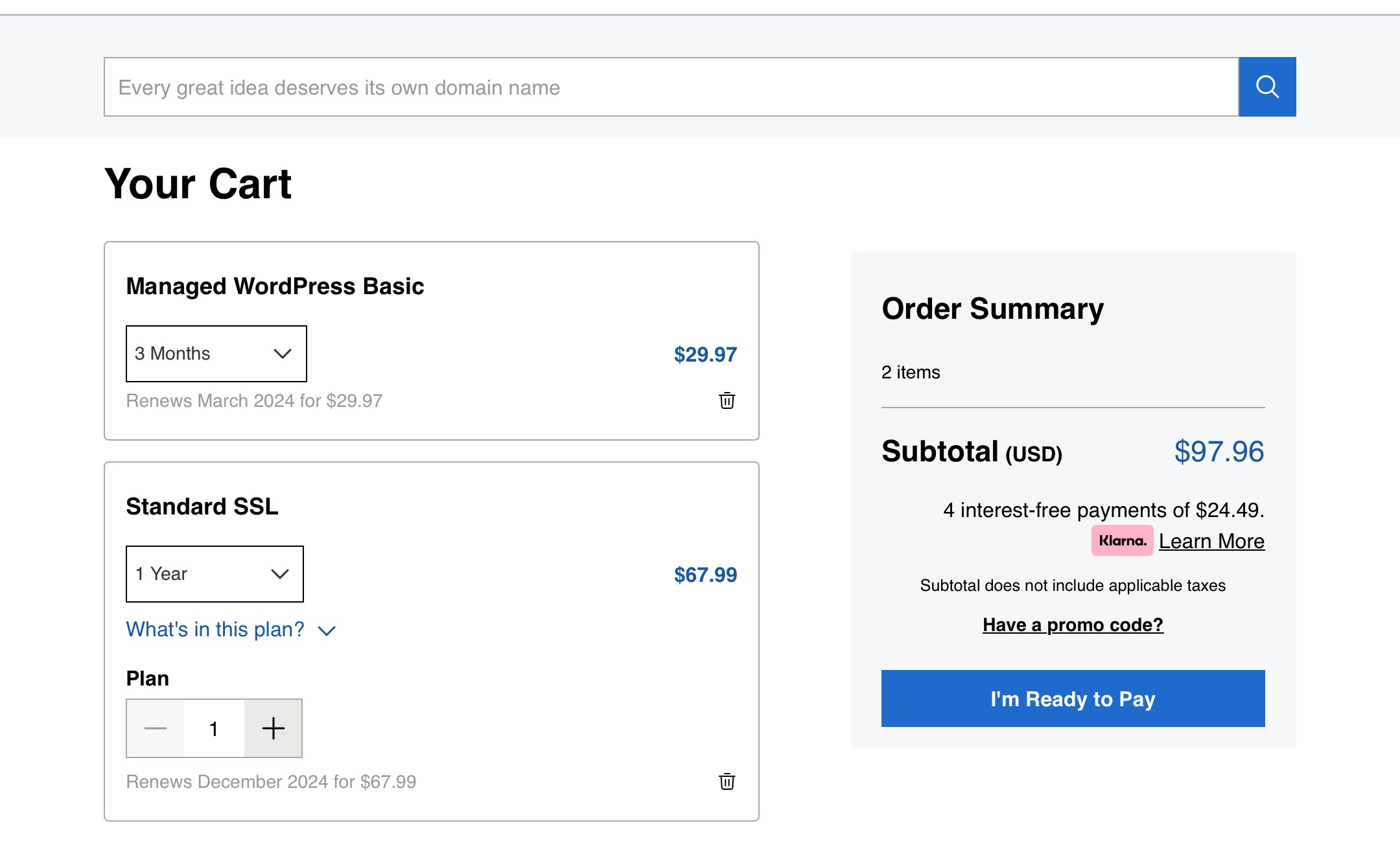Click the Your Cart heading

(x=198, y=184)
